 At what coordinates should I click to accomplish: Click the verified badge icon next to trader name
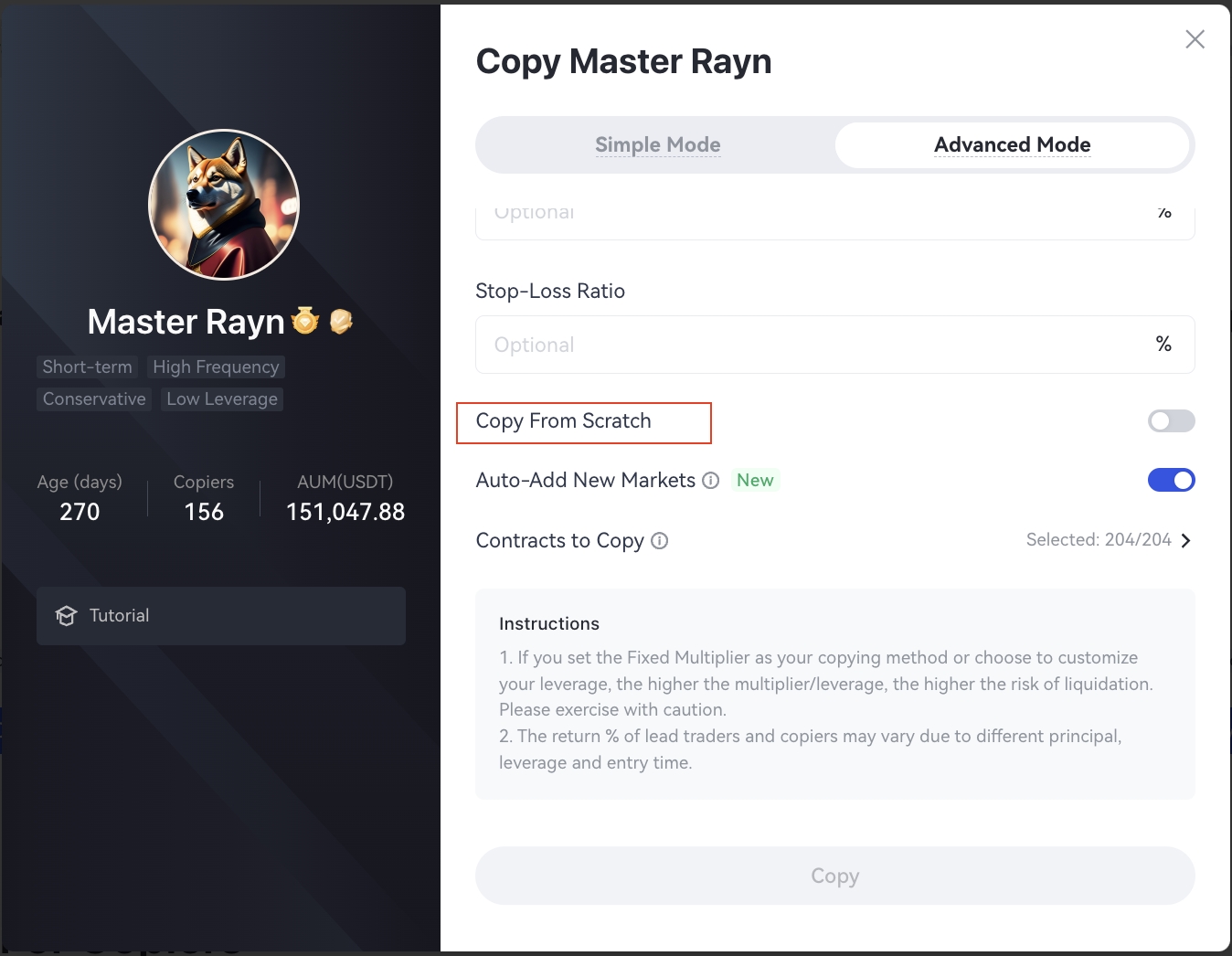tap(341, 322)
